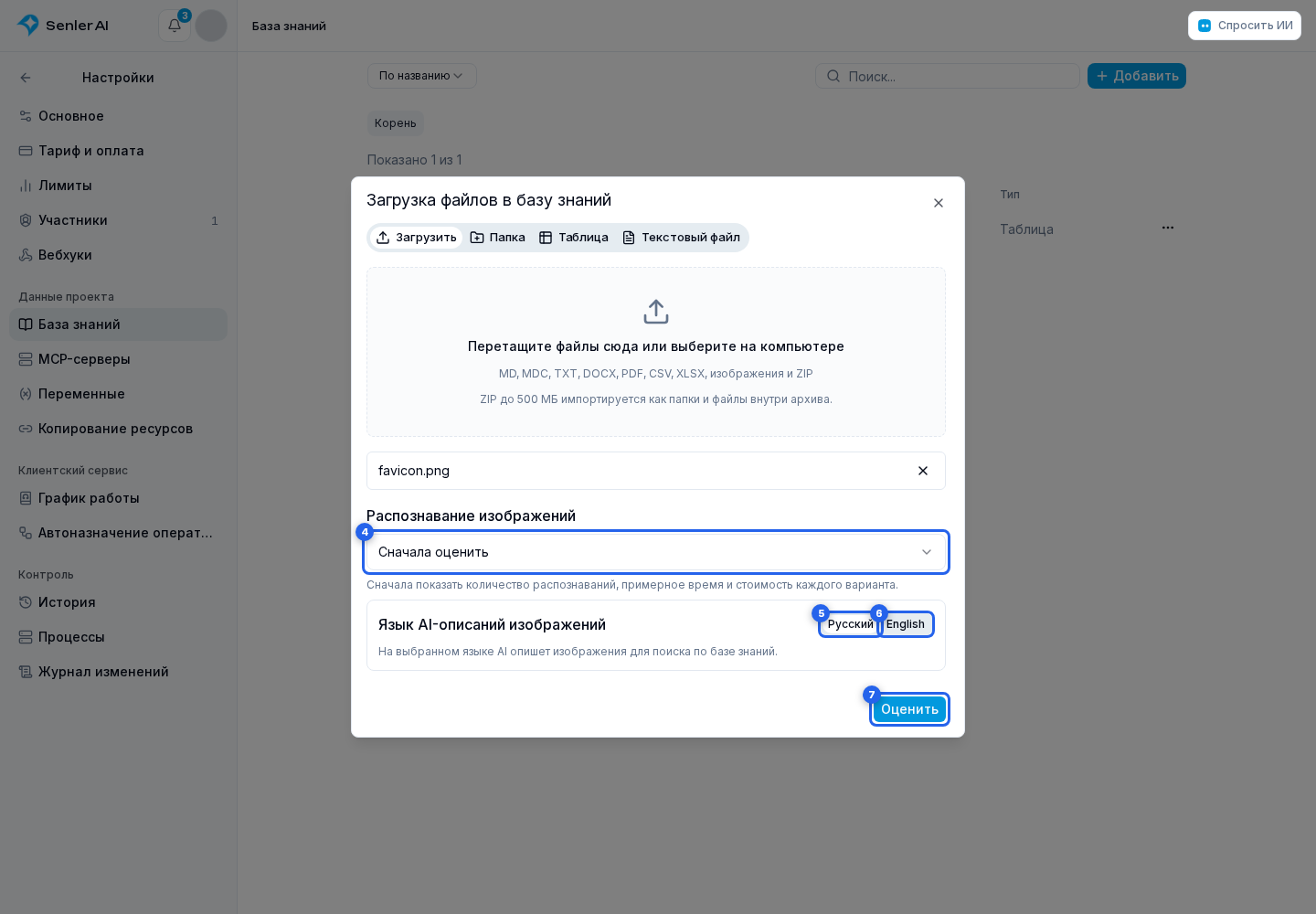1316x914 pixels.
Task: Select English description language
Action: tap(906, 624)
